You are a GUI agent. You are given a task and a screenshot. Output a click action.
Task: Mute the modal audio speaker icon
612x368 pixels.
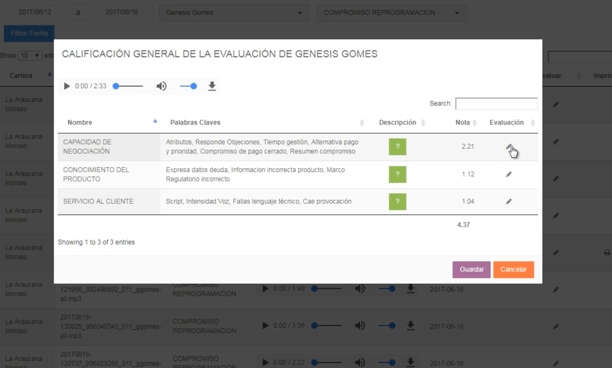162,86
